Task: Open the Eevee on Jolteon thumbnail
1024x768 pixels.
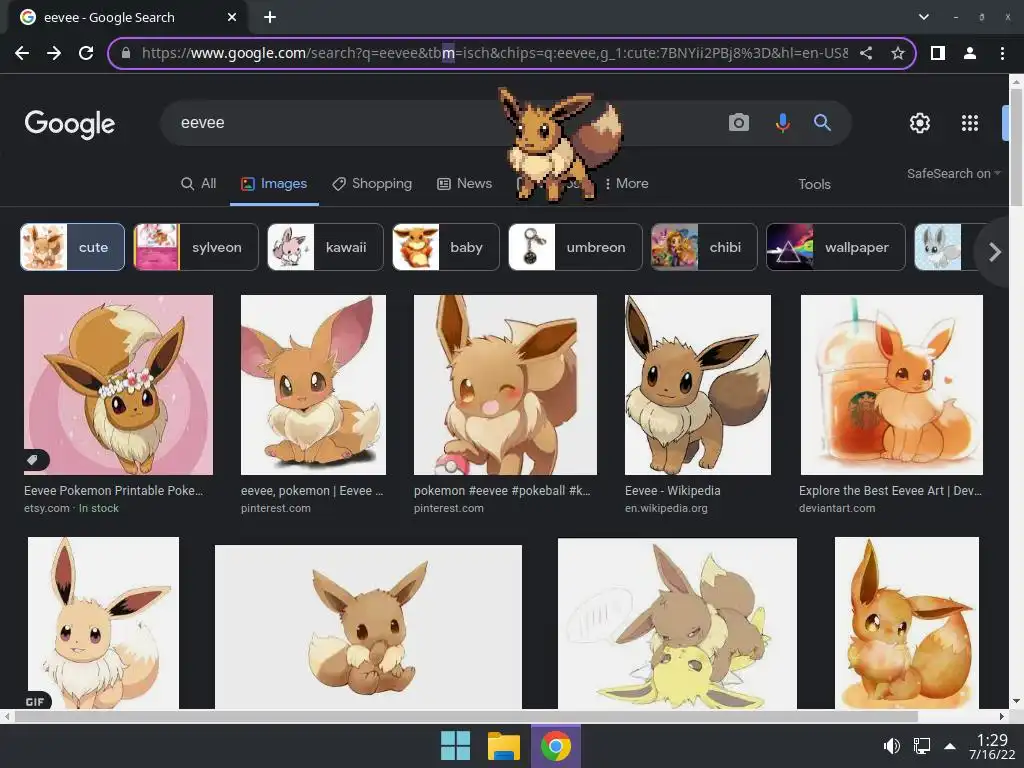Action: click(x=677, y=624)
